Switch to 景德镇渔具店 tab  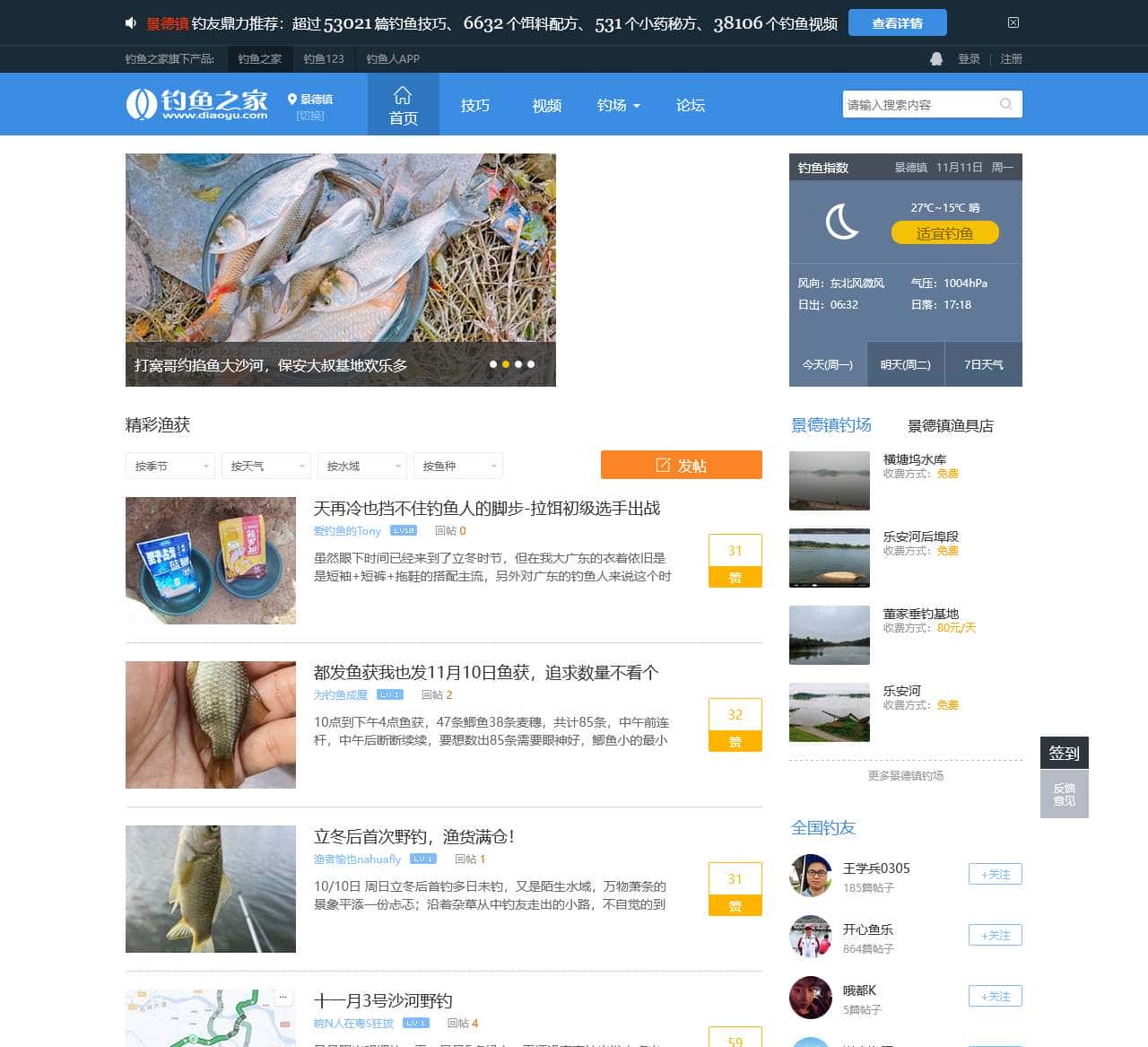click(x=951, y=426)
